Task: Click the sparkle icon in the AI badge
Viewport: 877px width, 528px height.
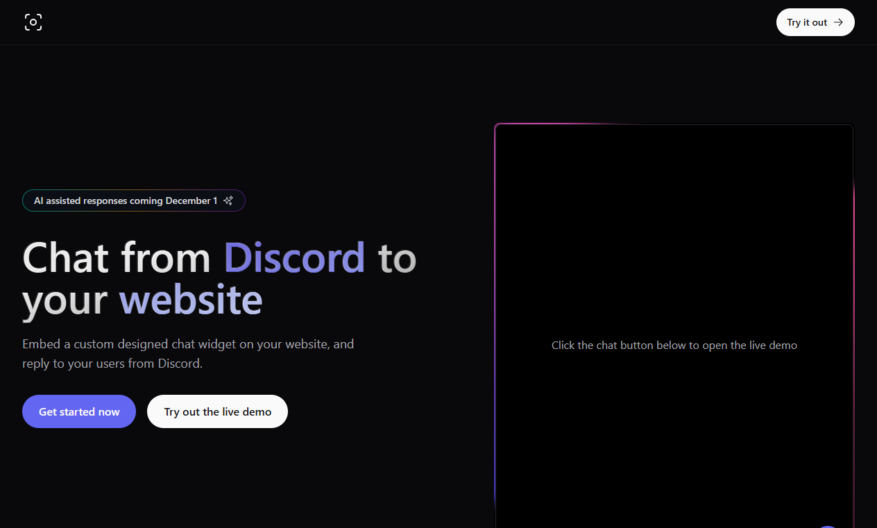Action: (228, 201)
